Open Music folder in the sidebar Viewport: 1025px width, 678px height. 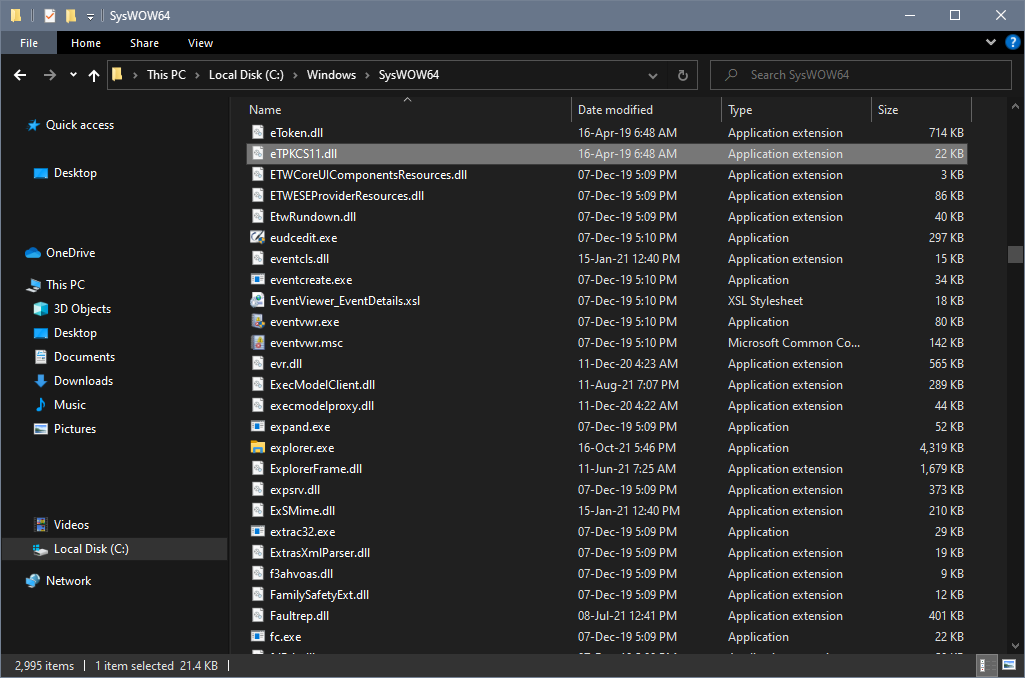69,405
